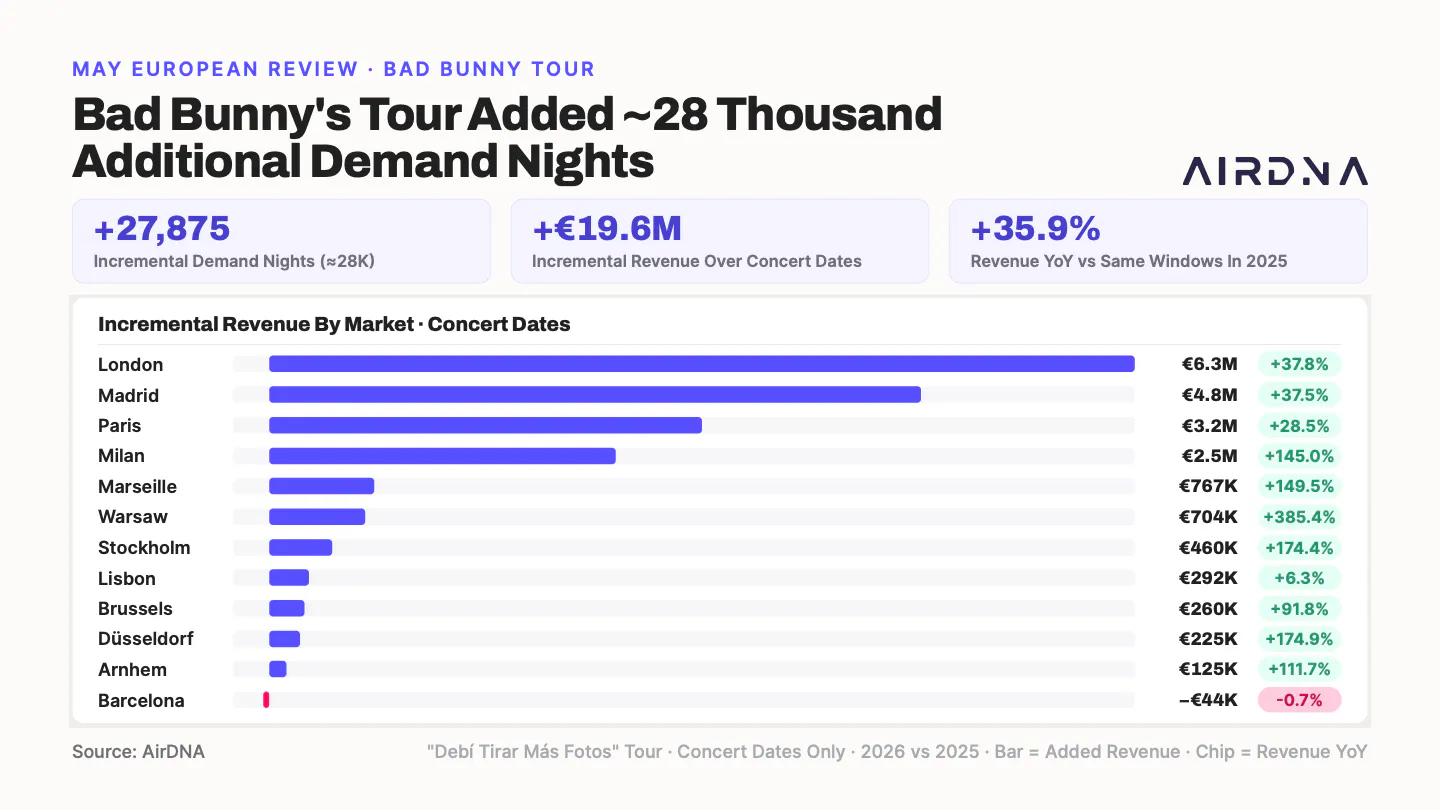Image resolution: width=1440 pixels, height=810 pixels.
Task: Click the Lisbon market label
Action: coord(127,579)
